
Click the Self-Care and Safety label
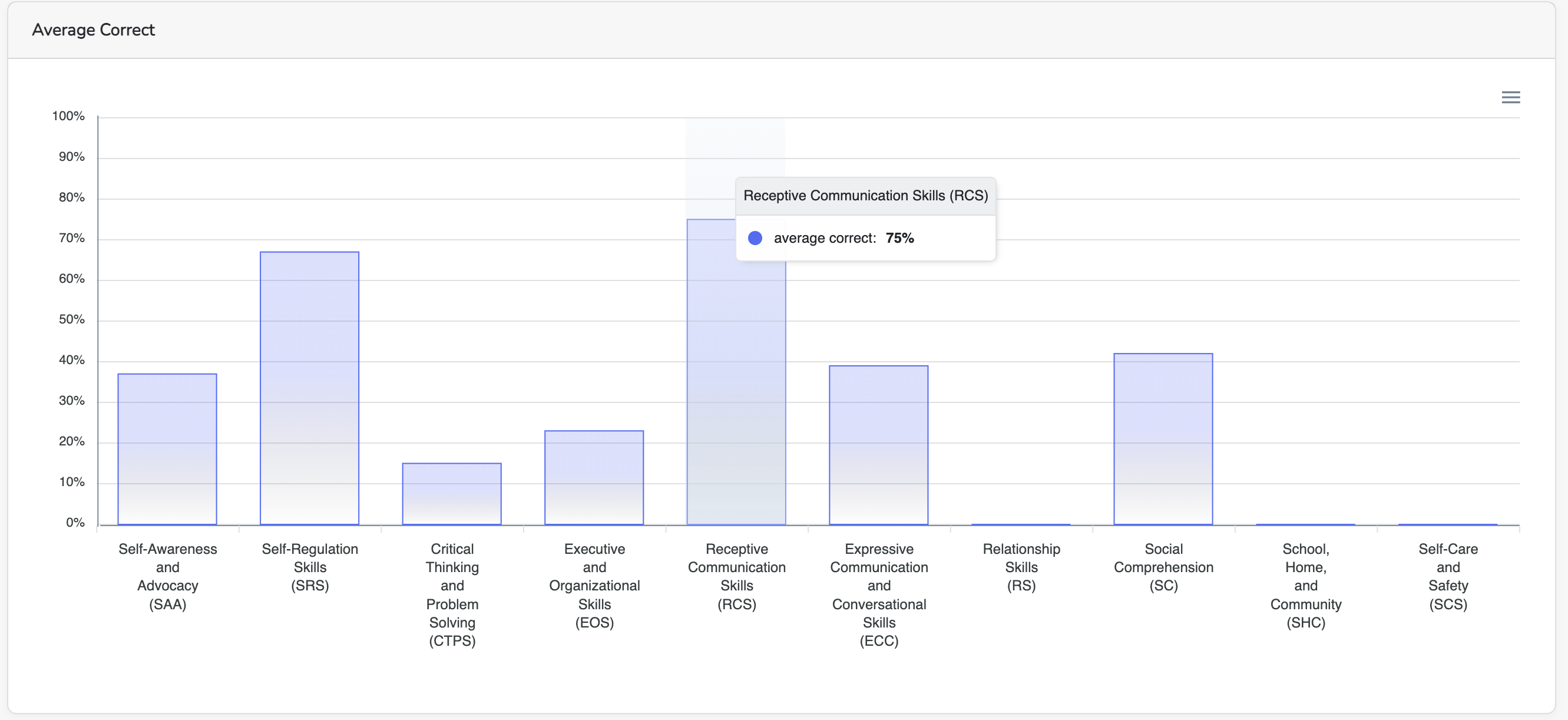click(1448, 576)
